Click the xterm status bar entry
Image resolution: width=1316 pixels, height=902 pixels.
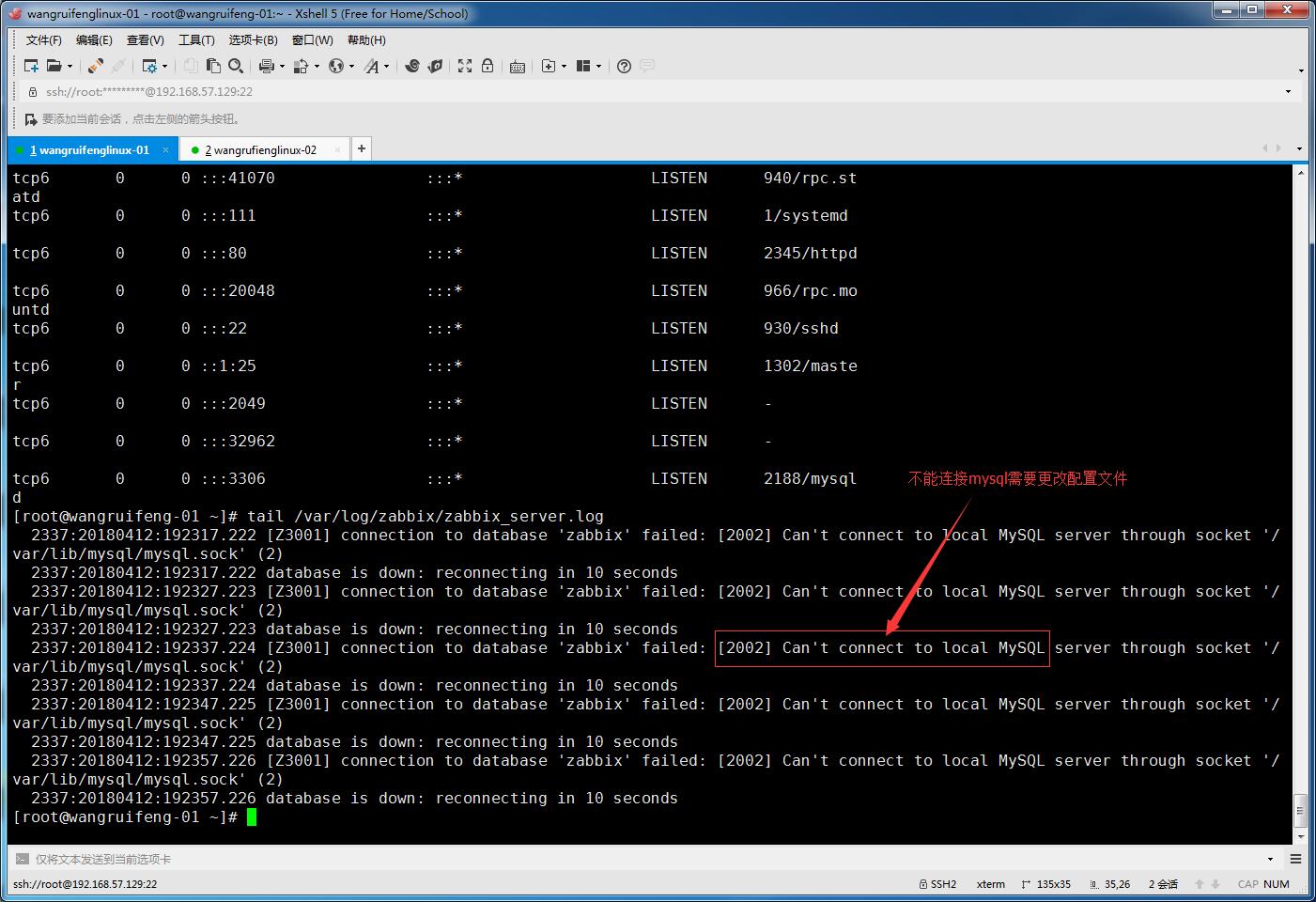991,884
